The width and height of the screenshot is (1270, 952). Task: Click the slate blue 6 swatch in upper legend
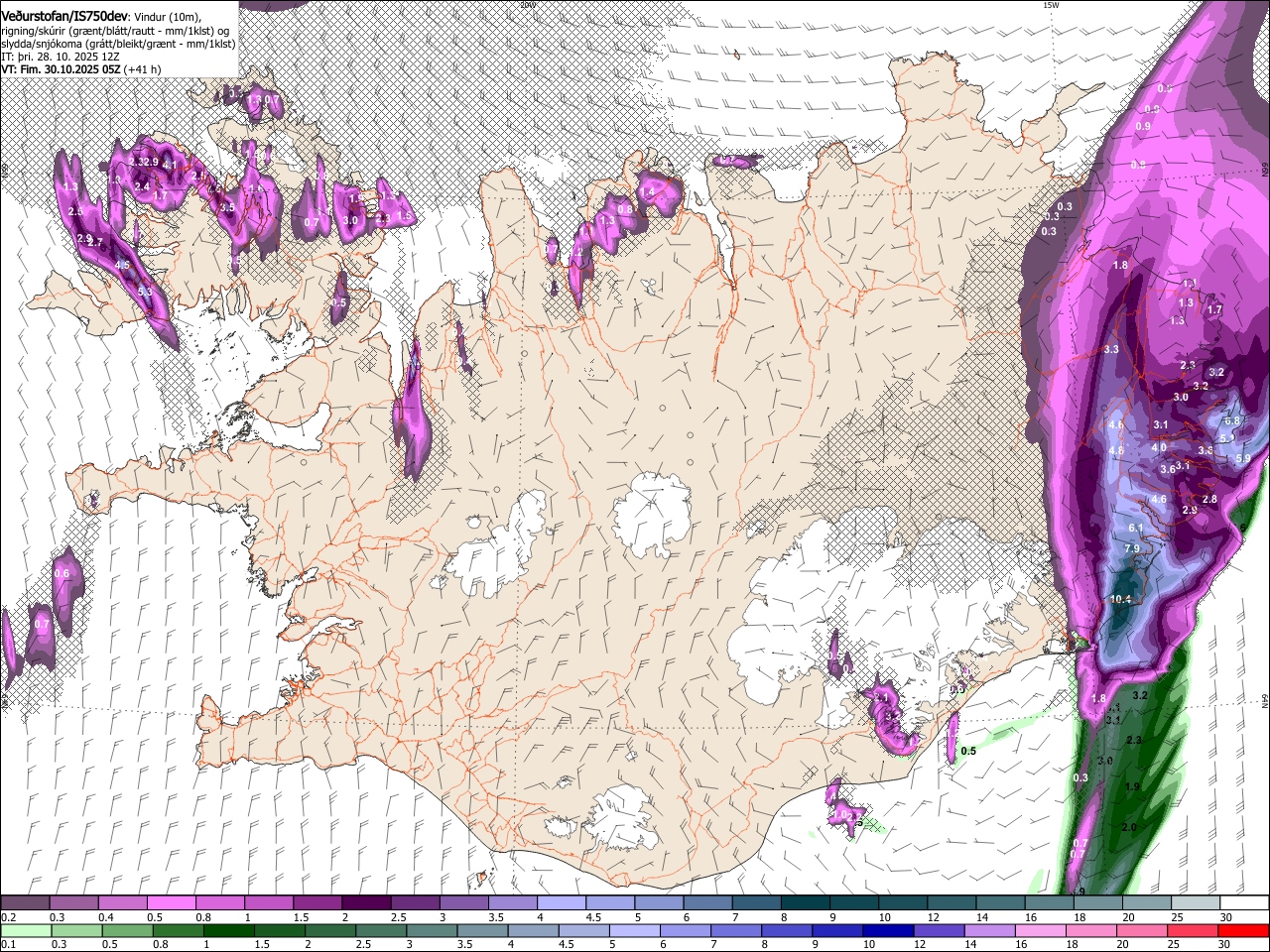click(707, 903)
